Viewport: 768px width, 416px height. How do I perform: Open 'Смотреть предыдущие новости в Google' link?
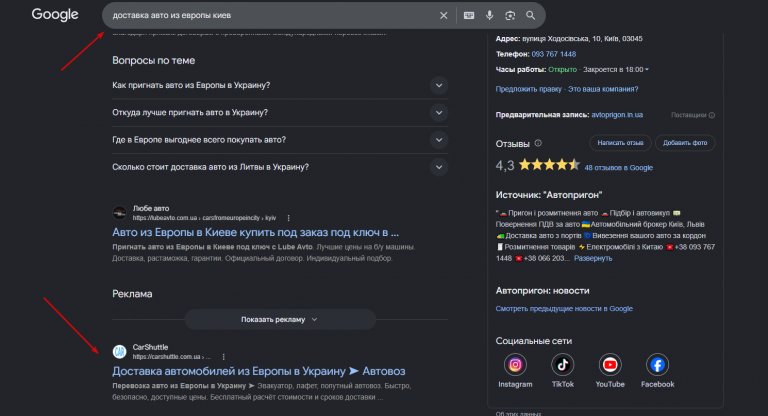click(x=564, y=309)
